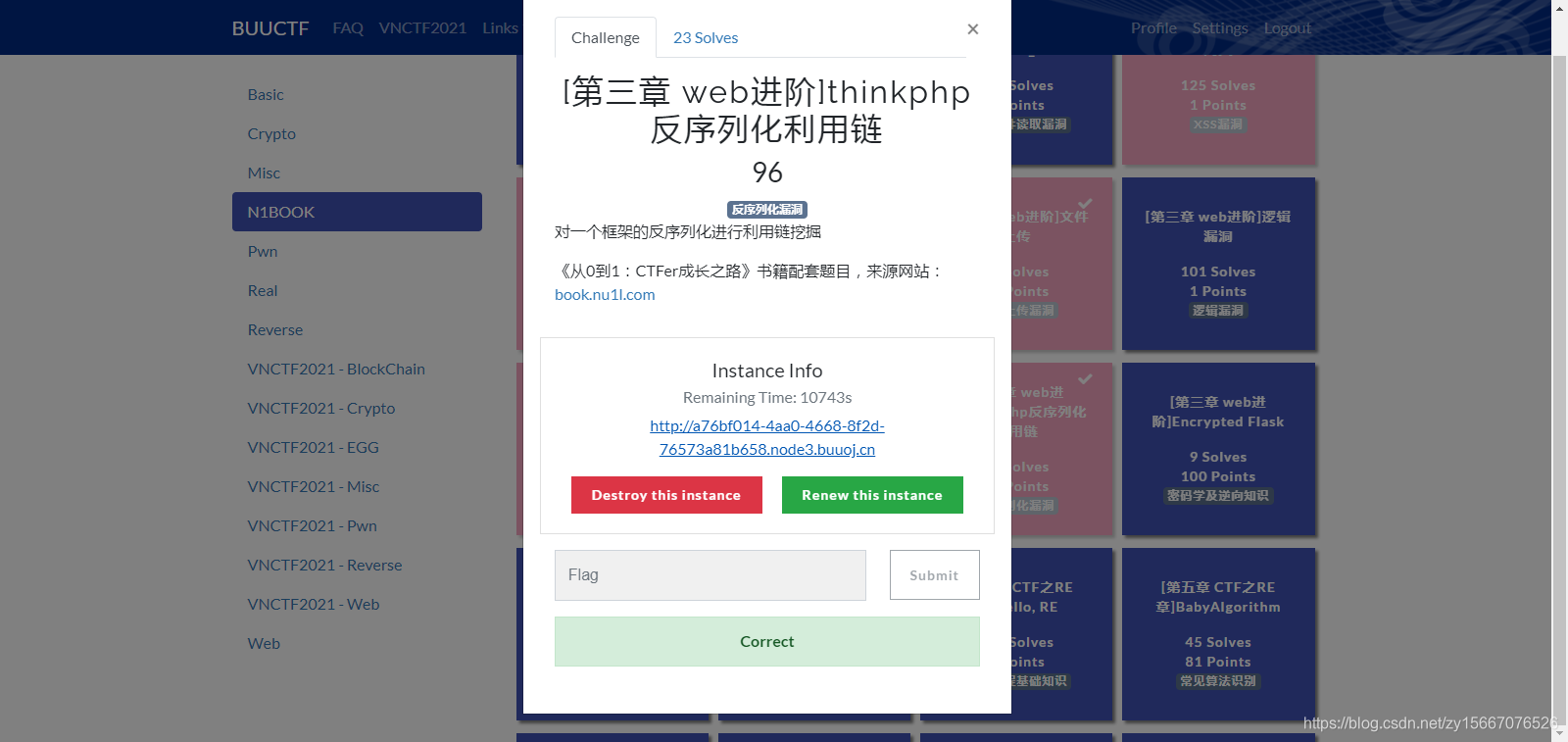This screenshot has height=742, width=1568.
Task: Click the scrollbar down arrow
Action: click(x=1559, y=734)
